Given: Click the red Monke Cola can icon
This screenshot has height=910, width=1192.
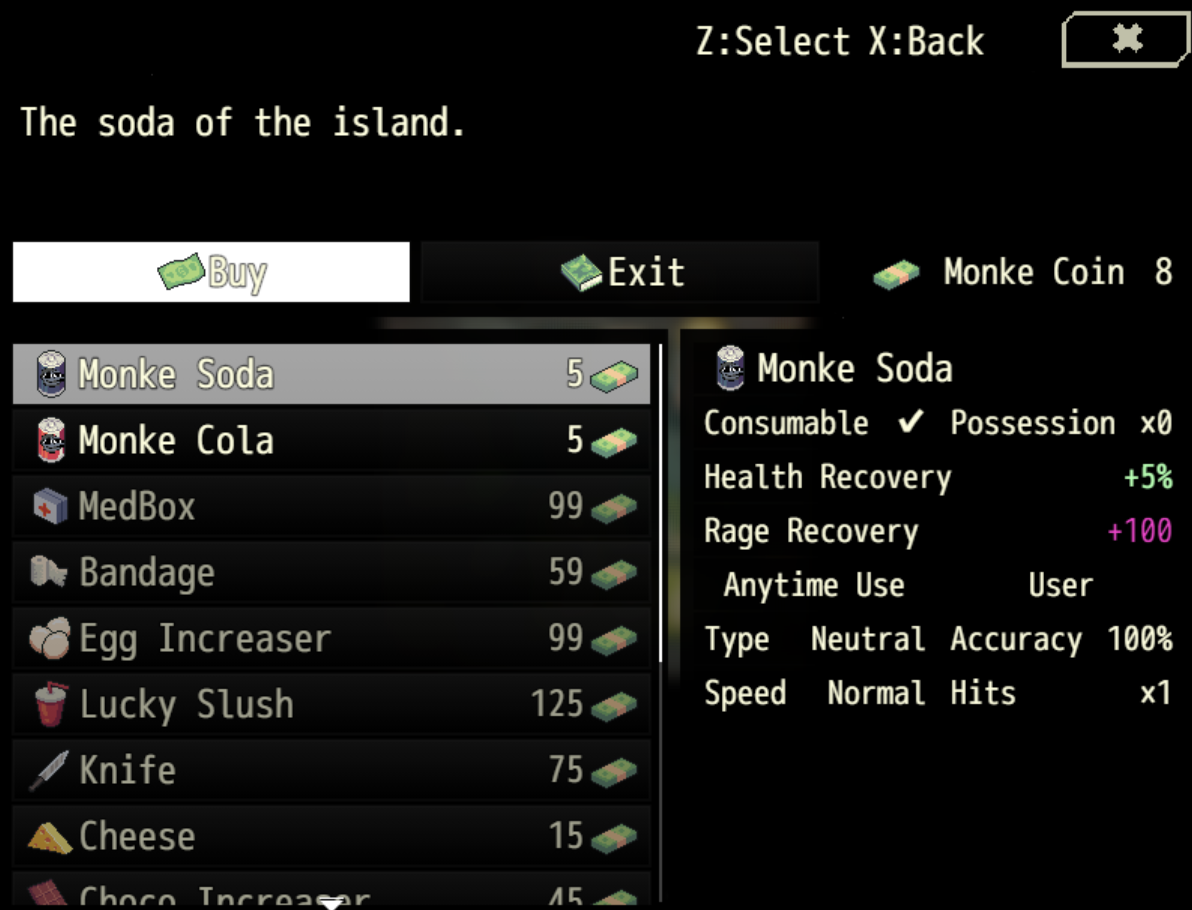Looking at the screenshot, I should tap(51, 439).
